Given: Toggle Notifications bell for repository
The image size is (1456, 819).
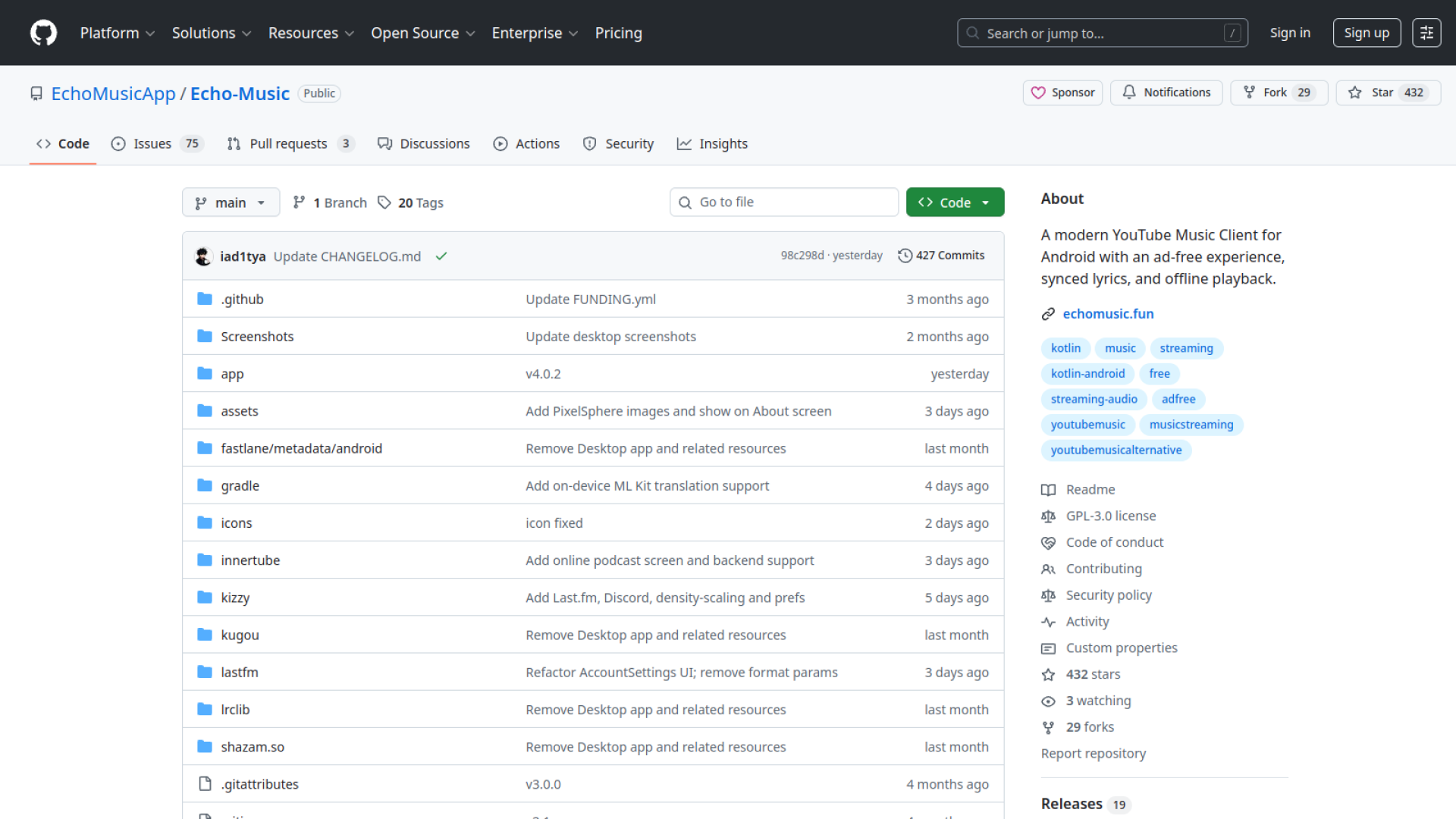Looking at the screenshot, I should click(1166, 93).
